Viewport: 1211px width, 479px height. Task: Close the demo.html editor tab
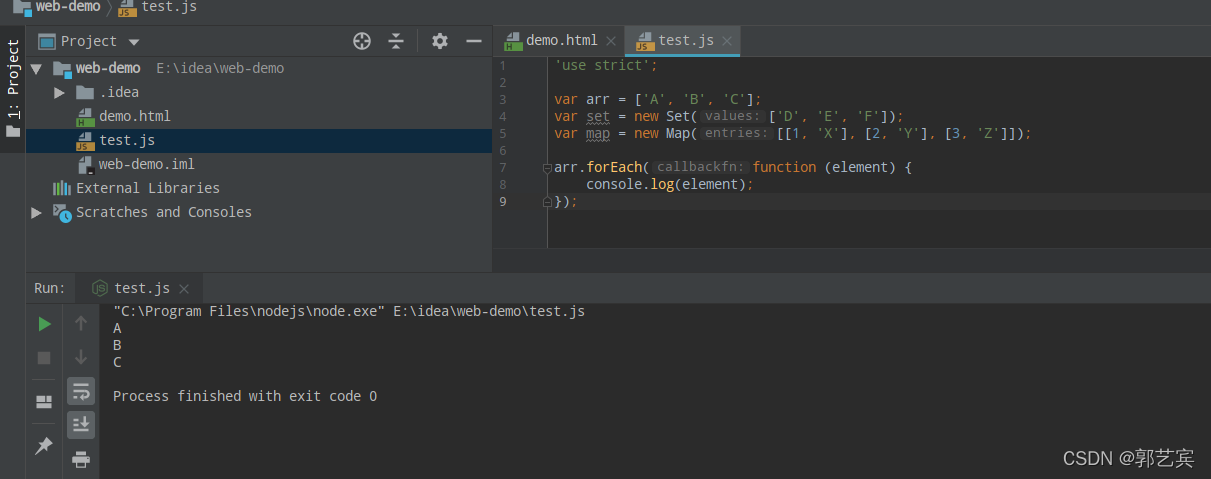pos(610,41)
